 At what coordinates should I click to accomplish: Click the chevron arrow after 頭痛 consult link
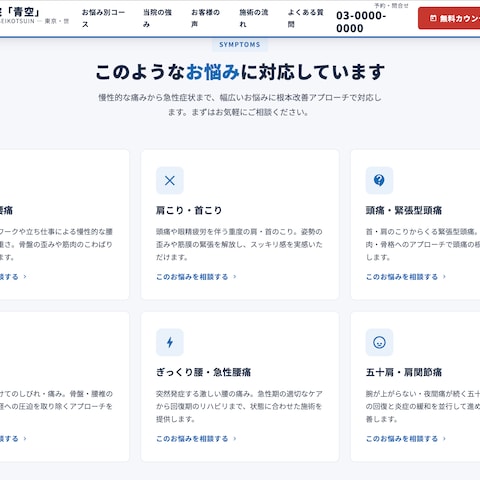tap(444, 277)
